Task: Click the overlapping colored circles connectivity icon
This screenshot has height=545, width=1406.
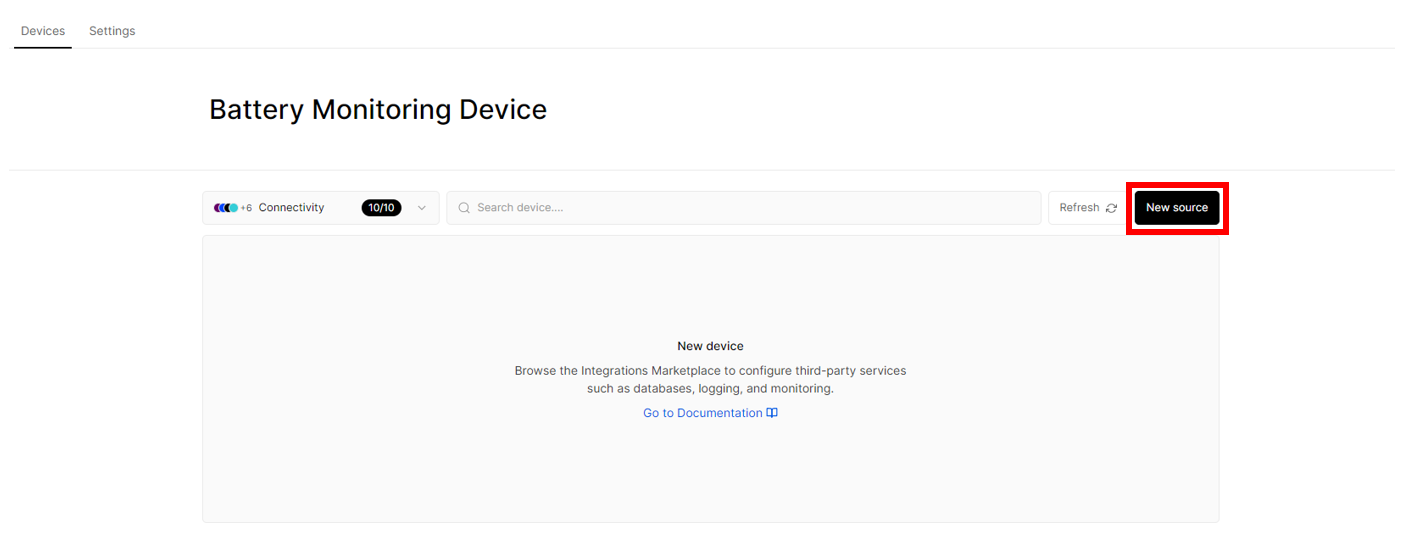Action: point(226,208)
